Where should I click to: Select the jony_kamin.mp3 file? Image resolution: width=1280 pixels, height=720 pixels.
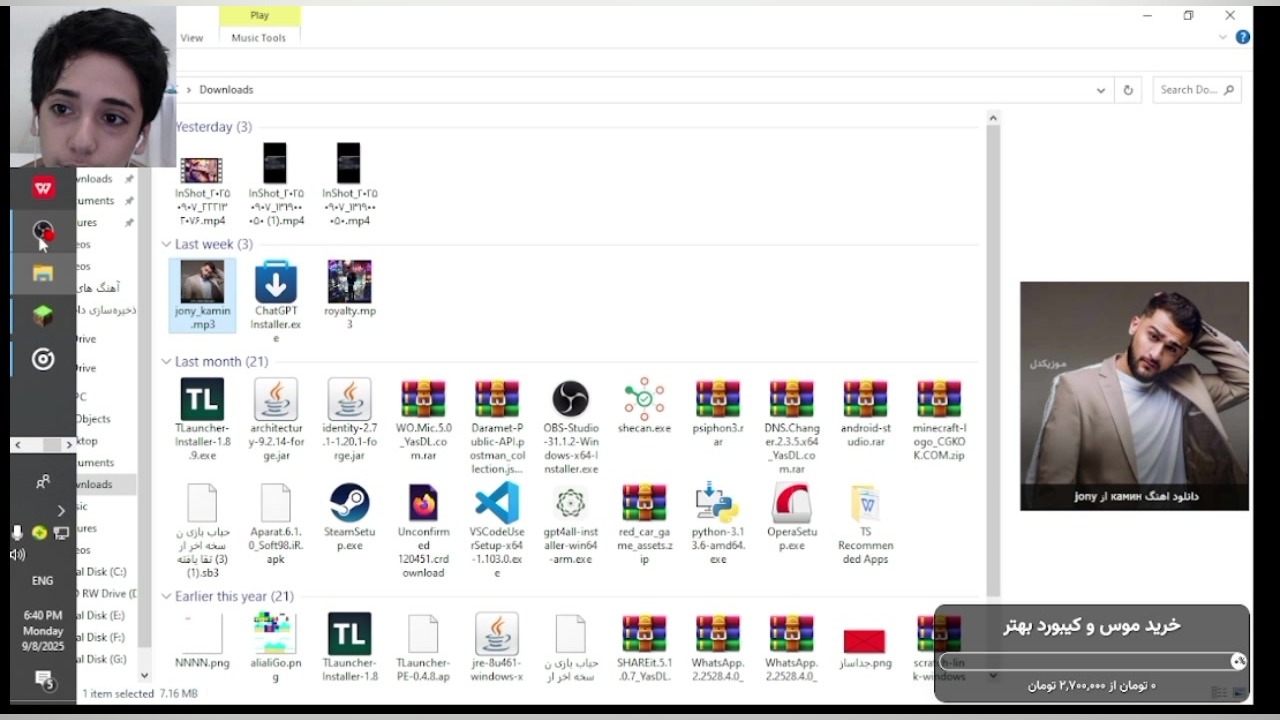(202, 296)
